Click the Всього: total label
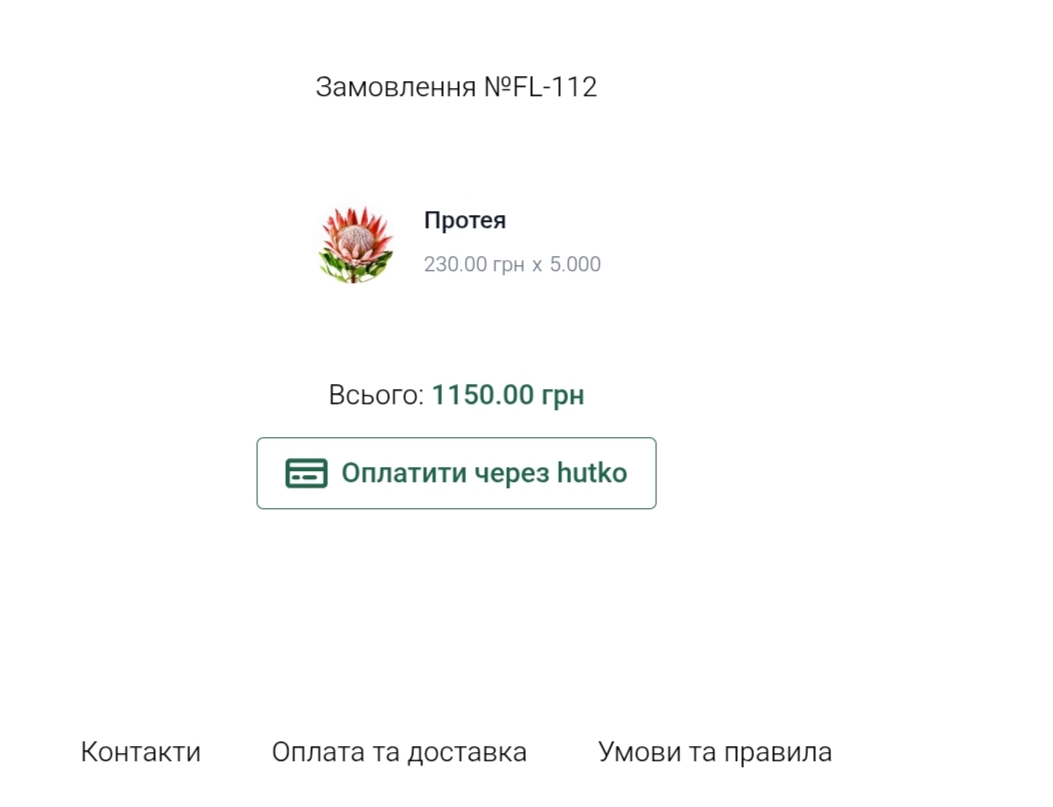 (x=376, y=395)
